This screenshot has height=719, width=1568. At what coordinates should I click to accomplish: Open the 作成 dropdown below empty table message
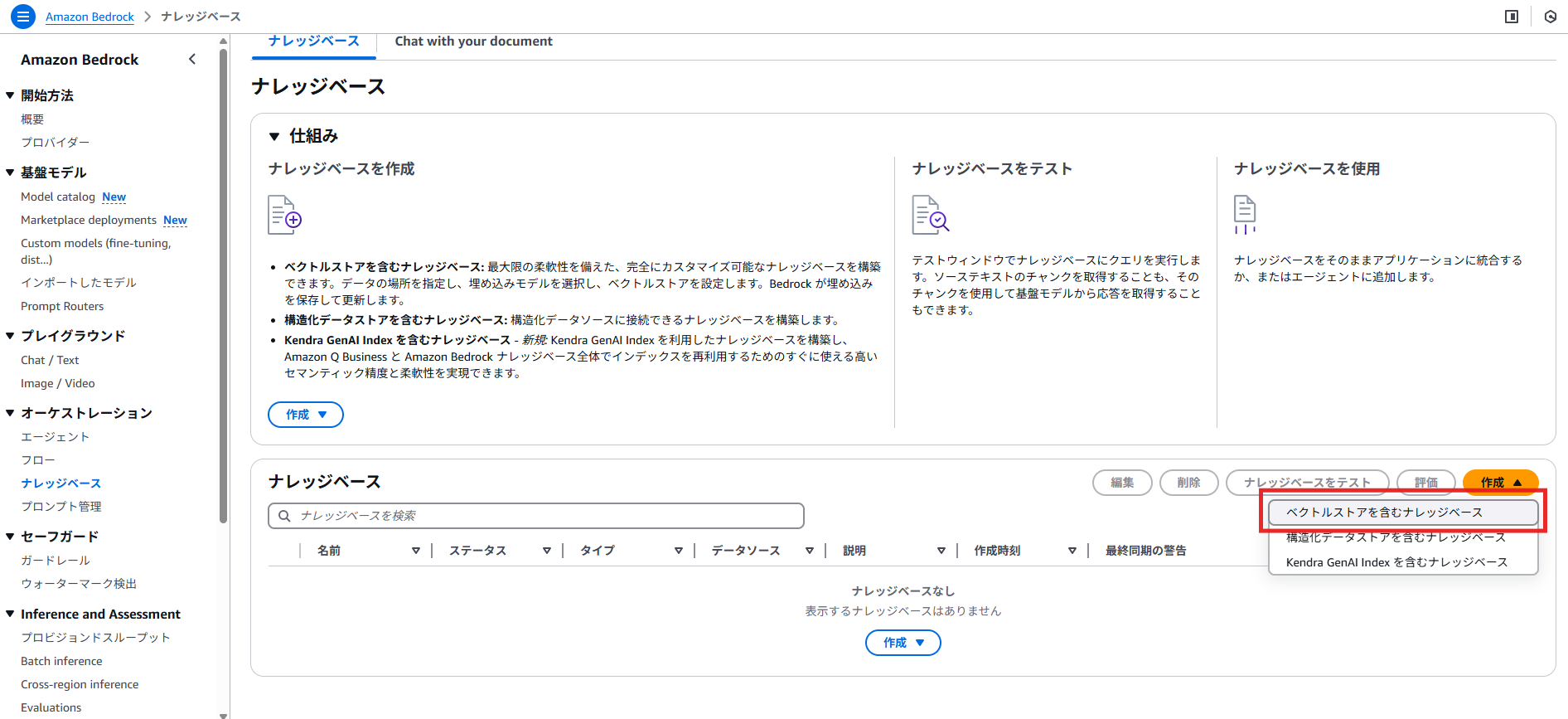(x=903, y=643)
